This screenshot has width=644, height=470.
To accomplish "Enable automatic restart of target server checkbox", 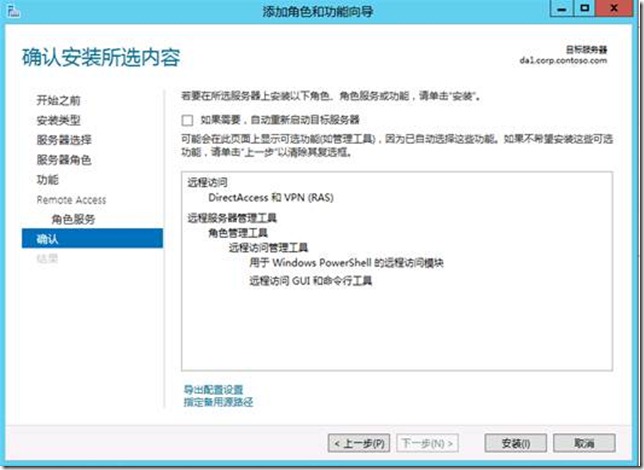I will [187, 120].
